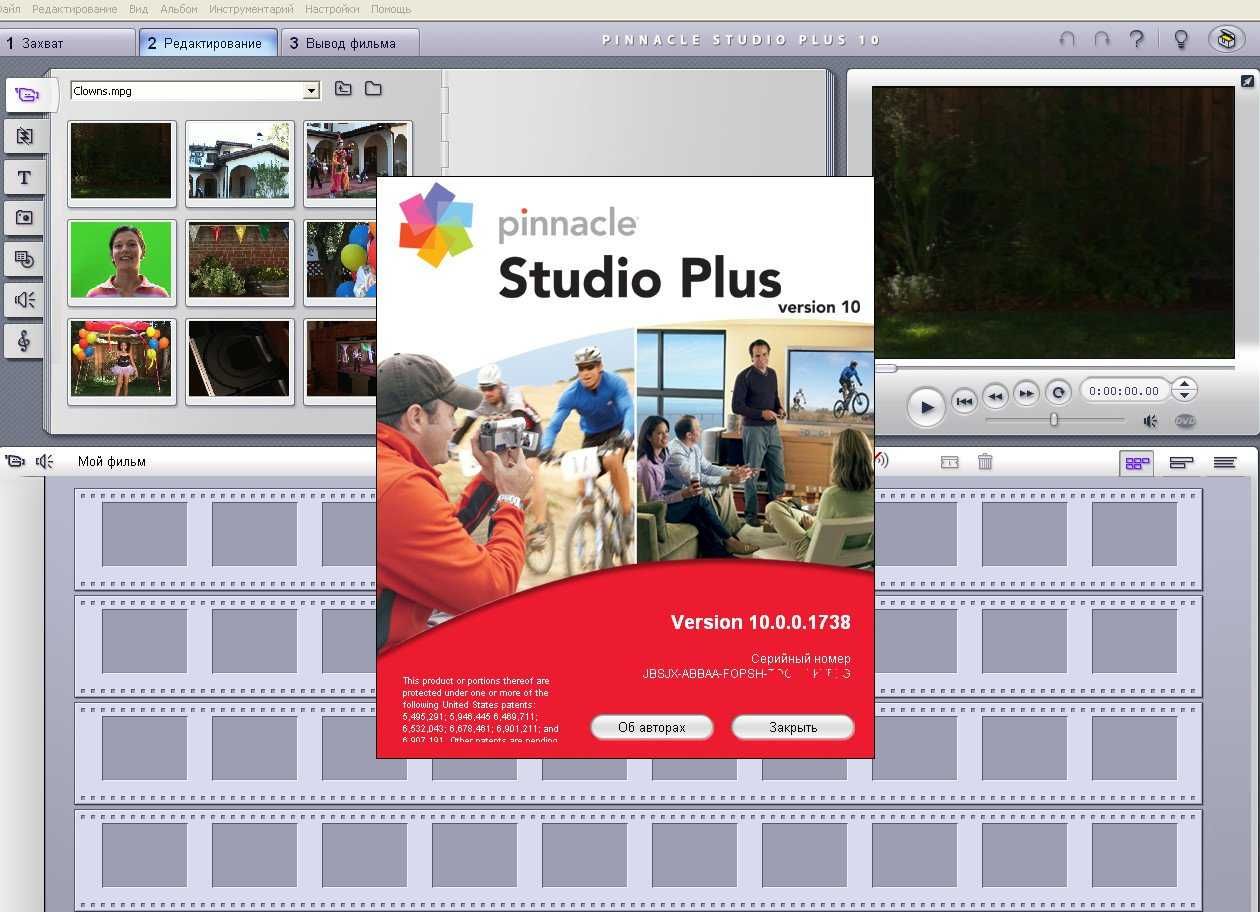Click the split clip razor icon
Image resolution: width=1260 pixels, height=912 pixels.
click(x=950, y=462)
